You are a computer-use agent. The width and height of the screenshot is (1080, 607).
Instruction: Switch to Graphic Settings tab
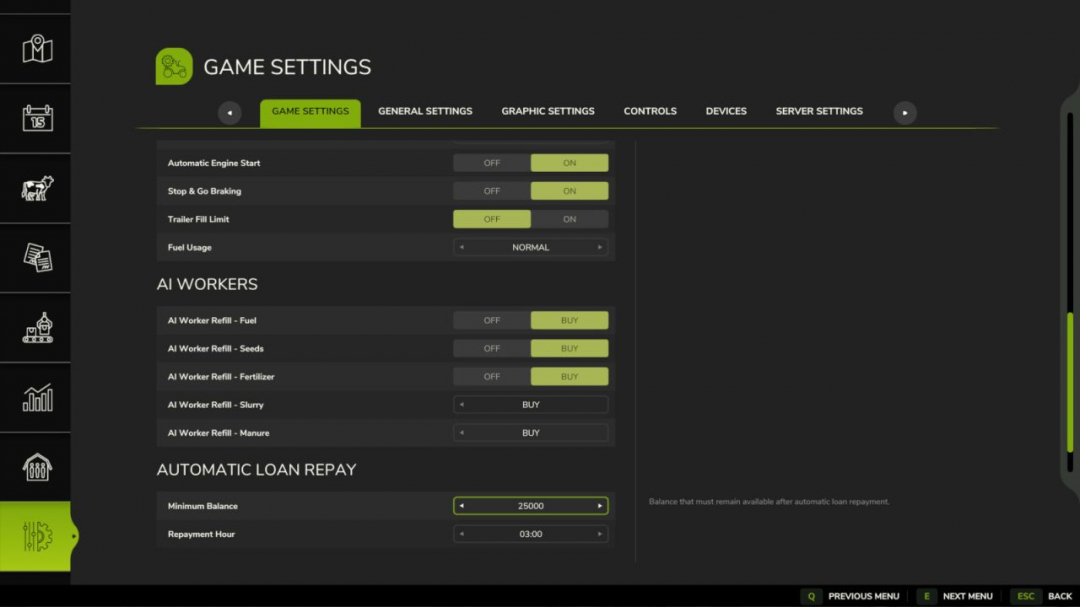pos(548,111)
